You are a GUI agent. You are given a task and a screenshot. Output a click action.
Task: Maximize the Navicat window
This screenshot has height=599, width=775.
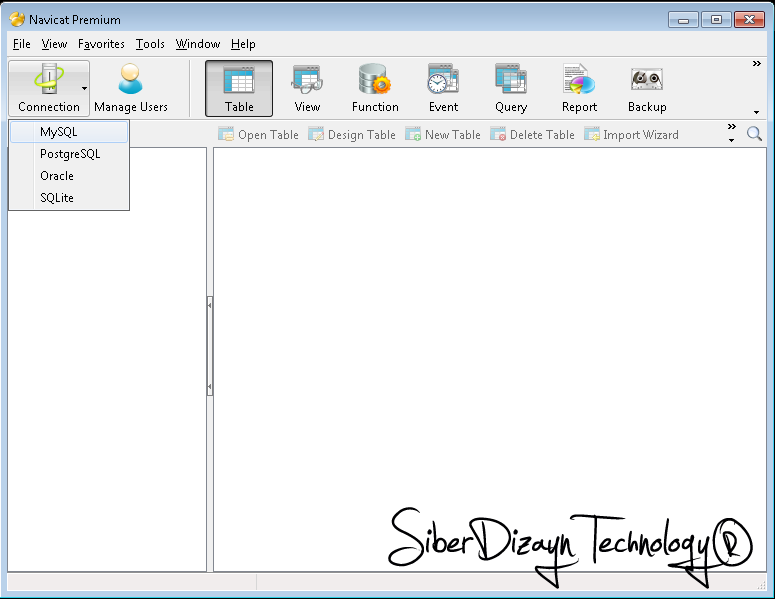pos(716,20)
